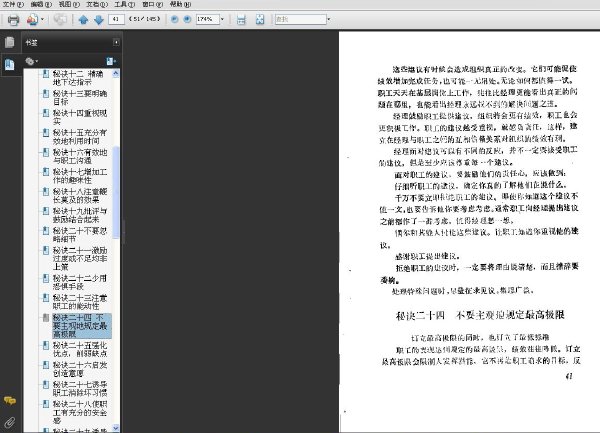The height and width of the screenshot is (433, 600).
Task: Click the bookmark icon beside 秘诀十三
Action: click(x=46, y=93)
